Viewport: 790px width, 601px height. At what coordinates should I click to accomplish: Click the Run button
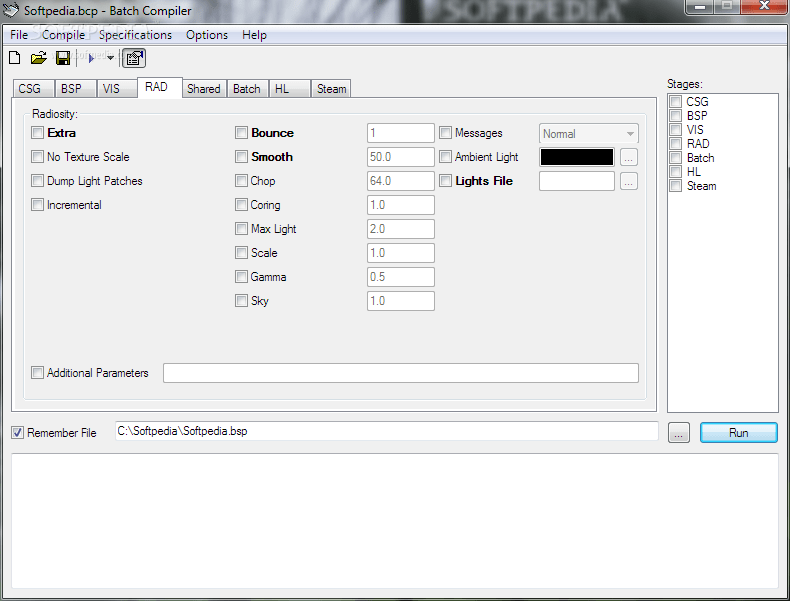pos(739,433)
